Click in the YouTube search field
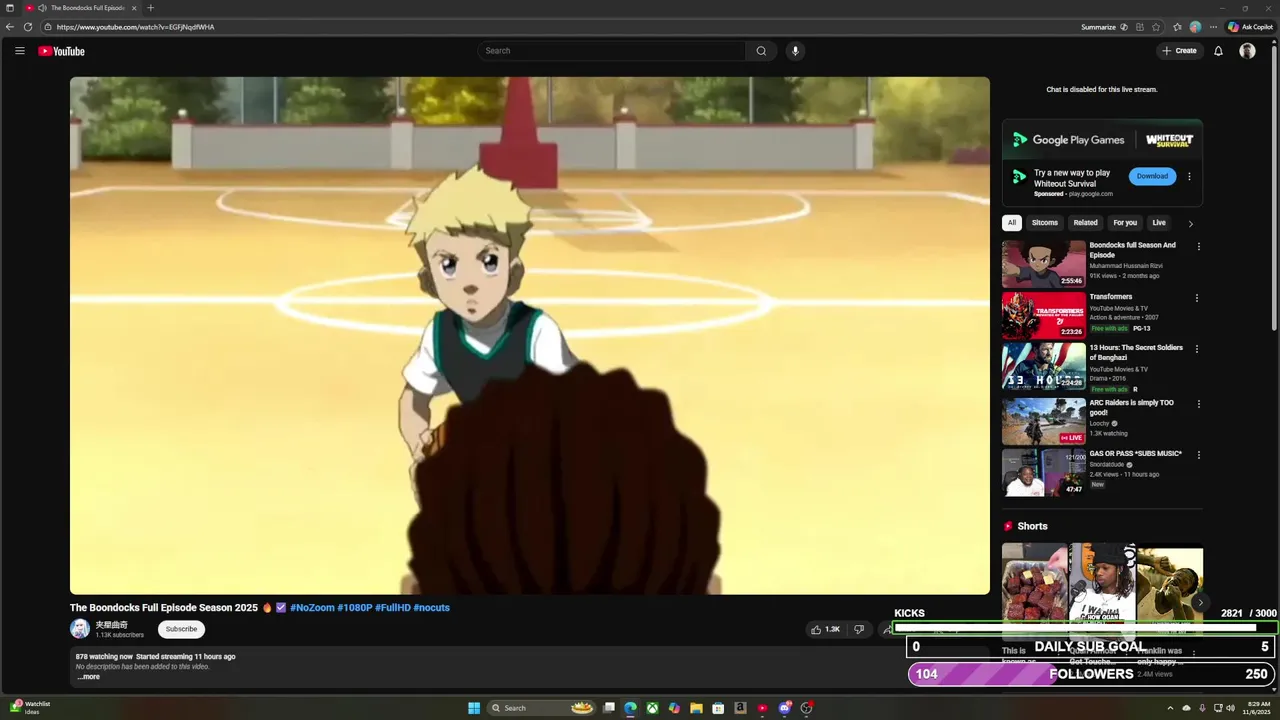This screenshot has height=720, width=1280. pyautogui.click(x=612, y=51)
